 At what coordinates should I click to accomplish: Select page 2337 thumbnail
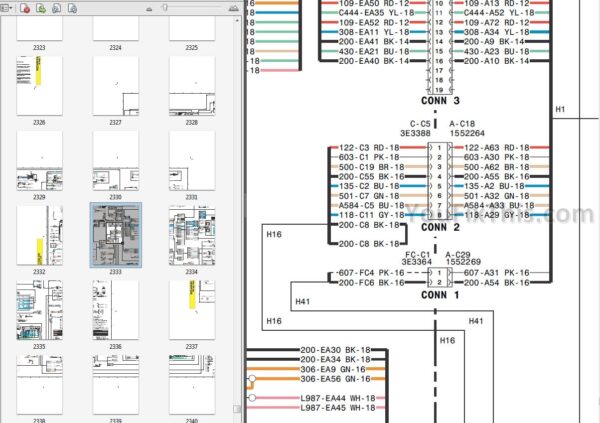pos(191,309)
